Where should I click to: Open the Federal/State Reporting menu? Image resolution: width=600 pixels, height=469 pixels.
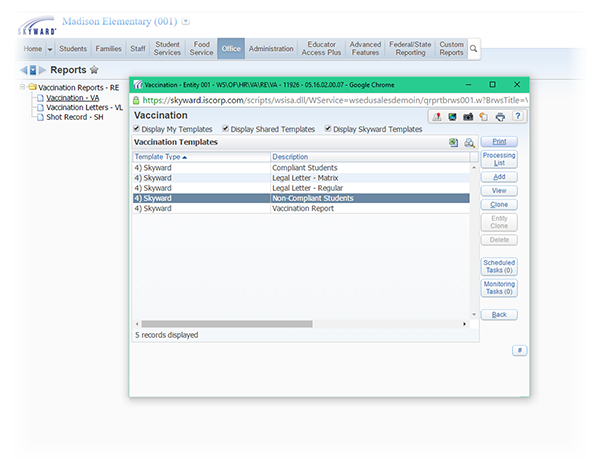click(x=410, y=49)
